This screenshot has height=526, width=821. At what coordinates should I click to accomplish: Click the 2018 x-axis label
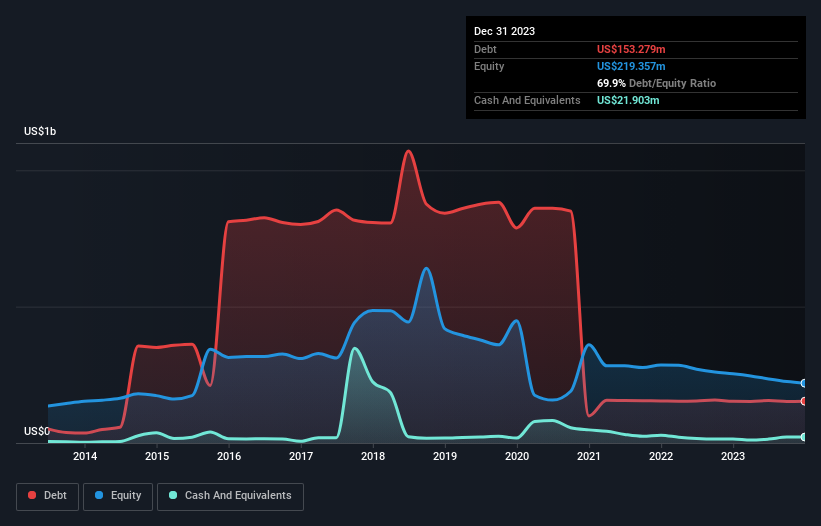pyautogui.click(x=373, y=456)
